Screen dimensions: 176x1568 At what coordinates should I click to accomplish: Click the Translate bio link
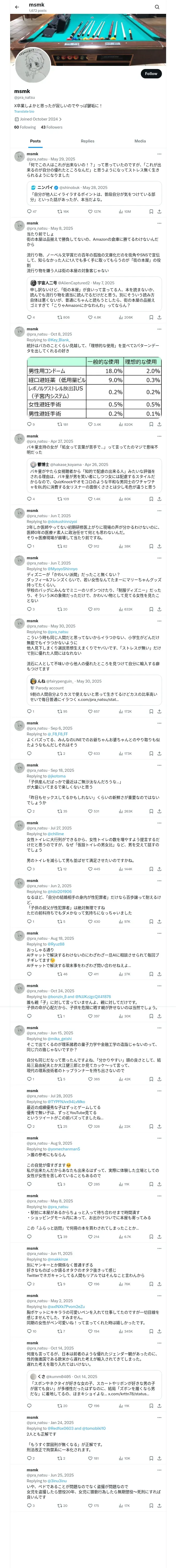pyautogui.click(x=24, y=111)
